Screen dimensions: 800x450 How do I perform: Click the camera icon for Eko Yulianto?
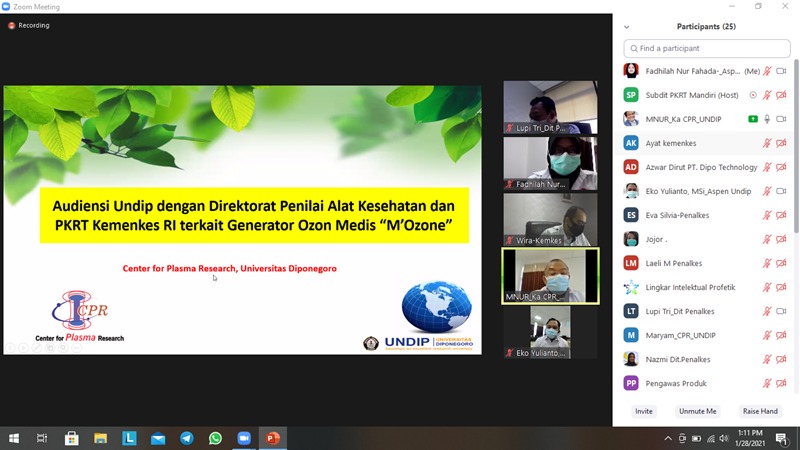tap(781, 191)
